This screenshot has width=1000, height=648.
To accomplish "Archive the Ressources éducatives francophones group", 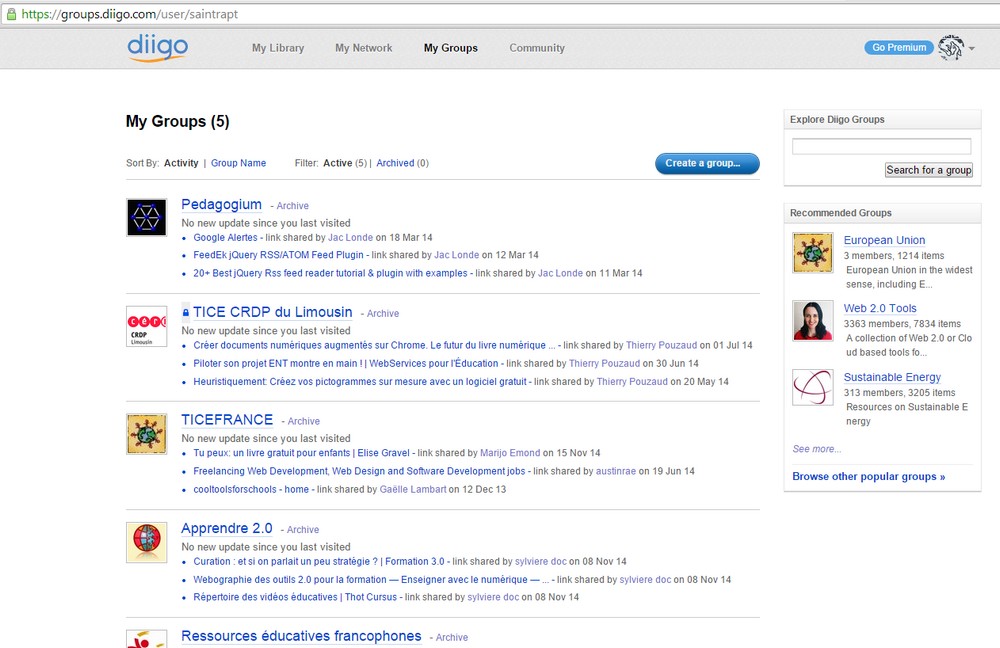I will tap(452, 638).
